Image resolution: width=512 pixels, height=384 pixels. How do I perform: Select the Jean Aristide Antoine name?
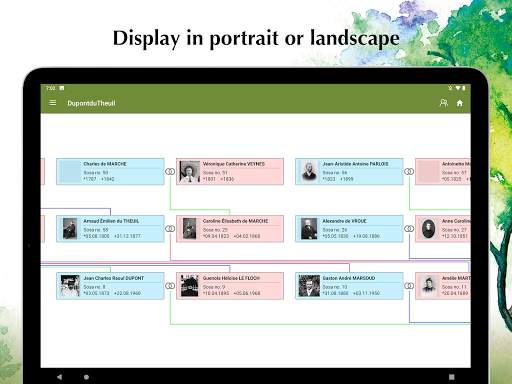pyautogui.click(x=355, y=164)
